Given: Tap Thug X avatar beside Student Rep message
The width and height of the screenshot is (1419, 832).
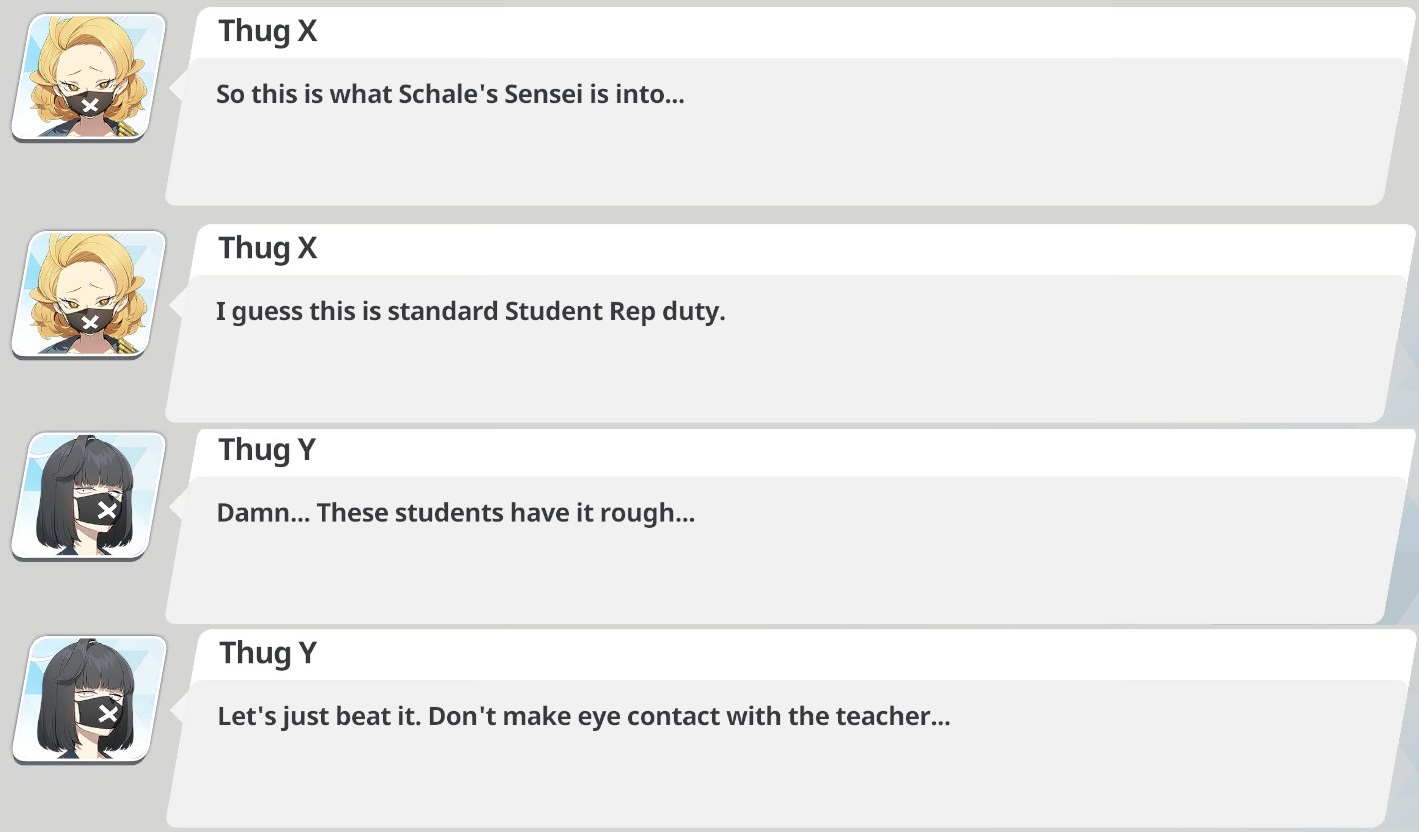Looking at the screenshot, I should [x=88, y=294].
